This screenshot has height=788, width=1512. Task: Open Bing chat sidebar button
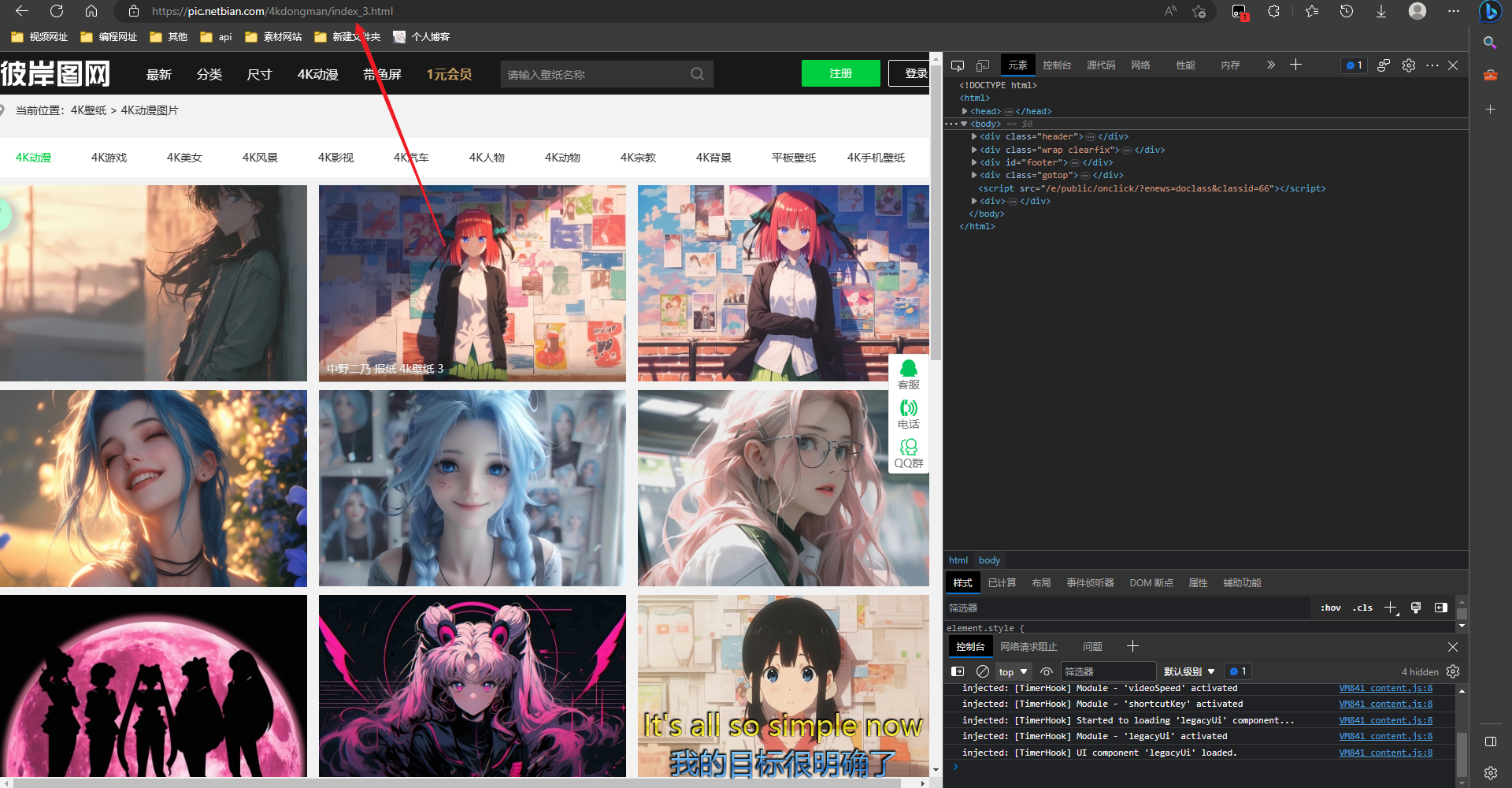(x=1490, y=12)
